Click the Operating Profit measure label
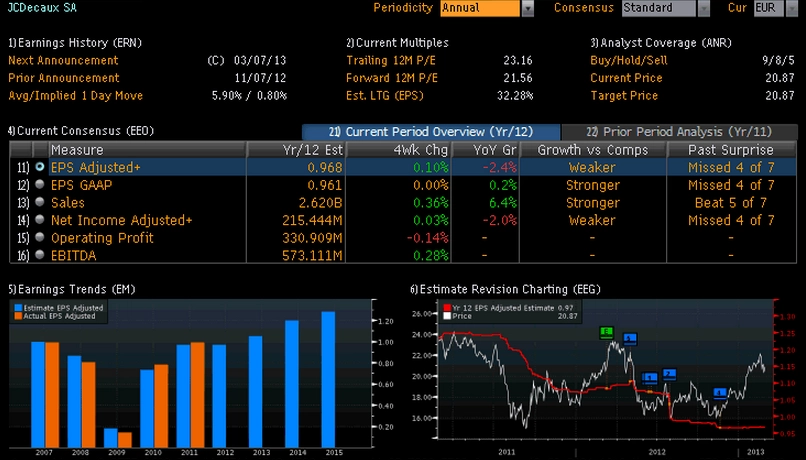Image resolution: width=806 pixels, height=460 pixels. [102, 237]
